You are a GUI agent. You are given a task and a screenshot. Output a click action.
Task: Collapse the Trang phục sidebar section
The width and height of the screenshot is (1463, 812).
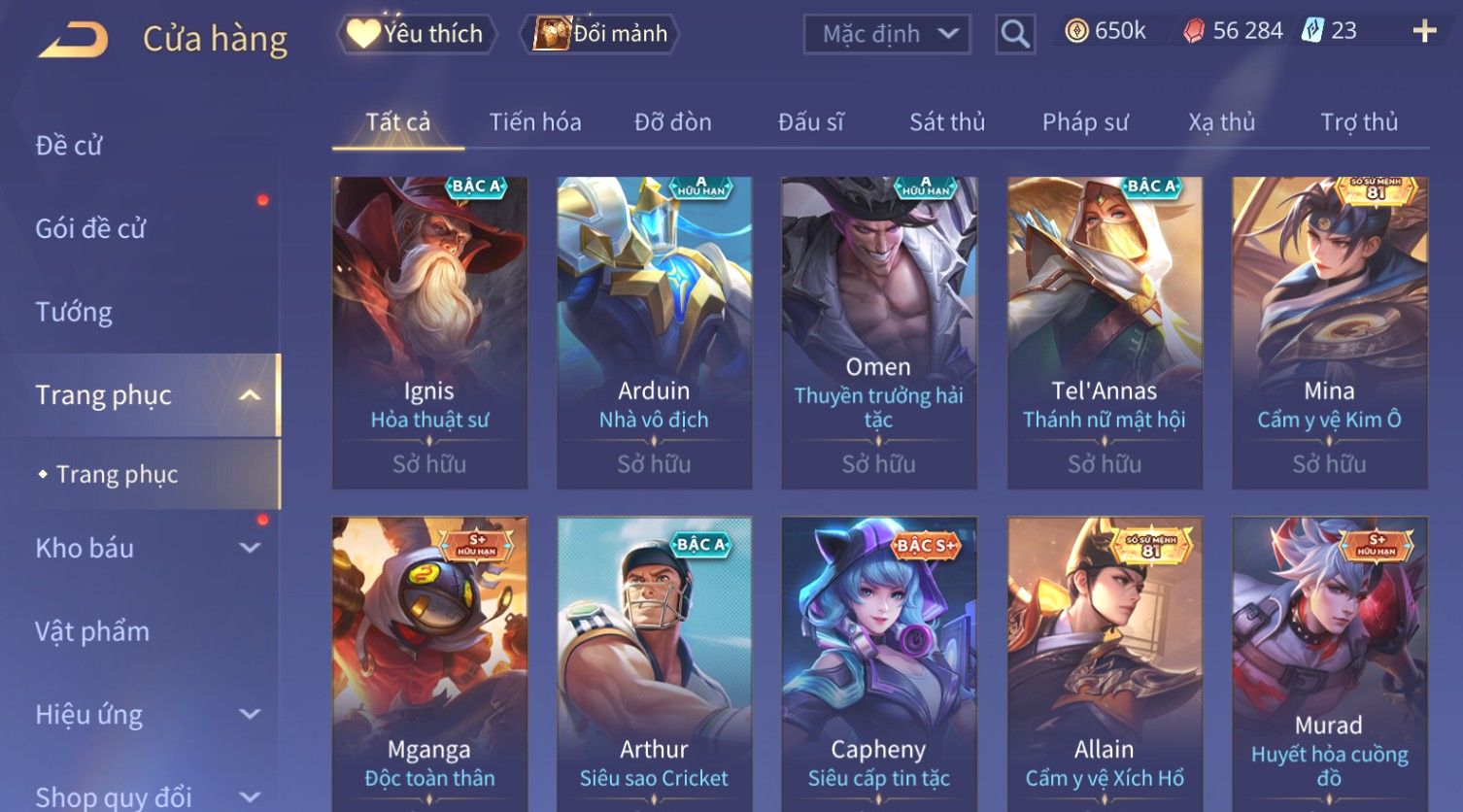pos(250,395)
